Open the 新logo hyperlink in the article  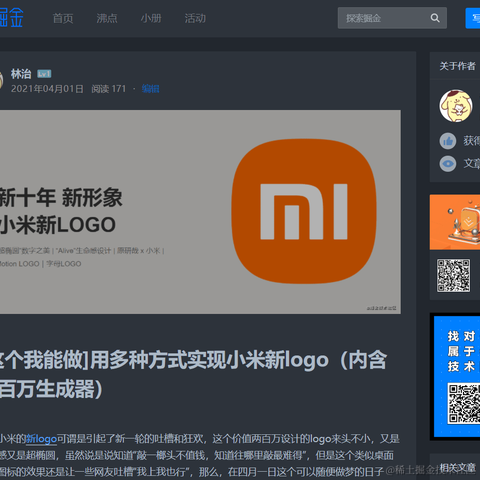[x=41, y=439]
